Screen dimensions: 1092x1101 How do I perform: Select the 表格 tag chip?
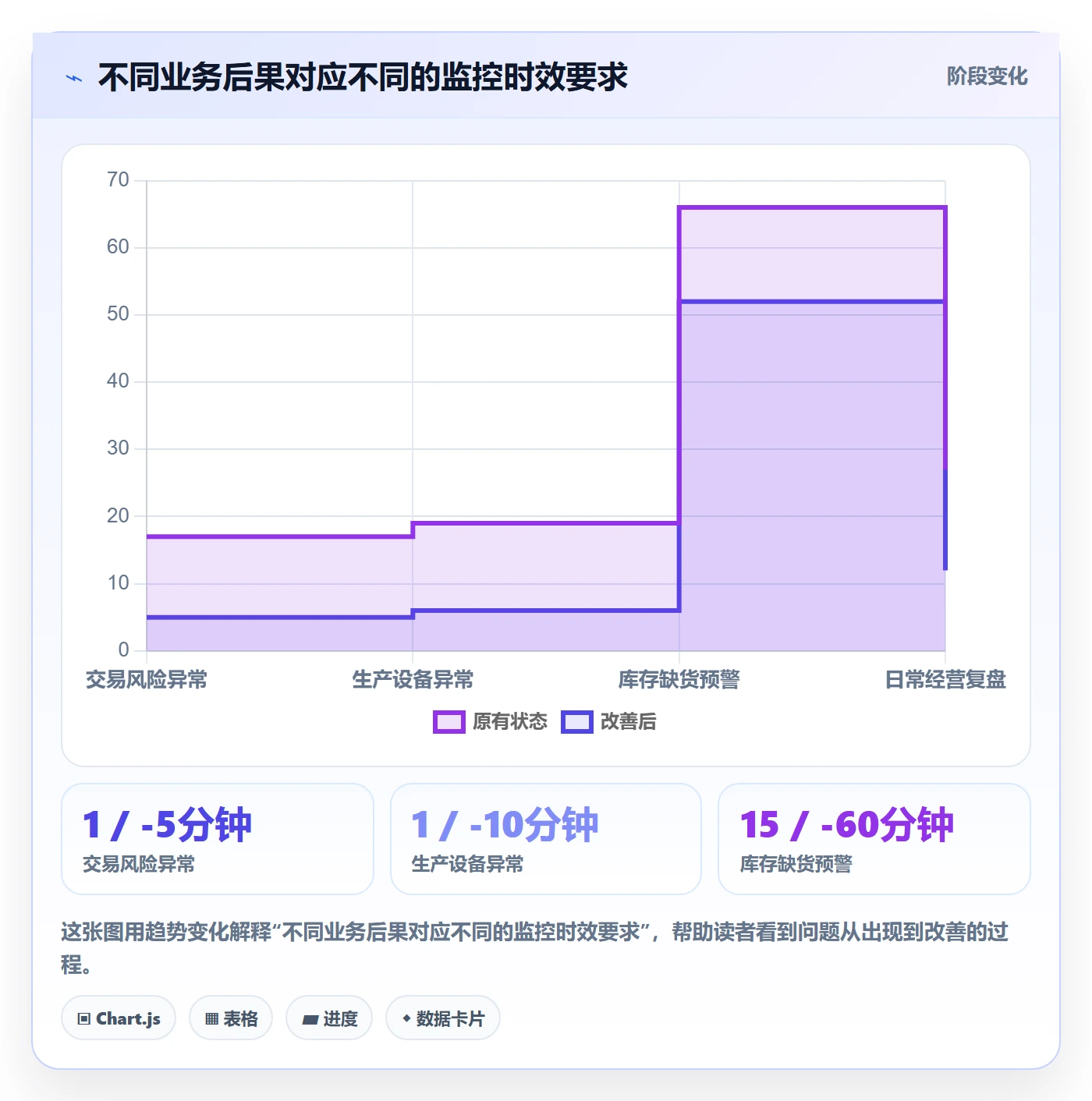pyautogui.click(x=231, y=1018)
